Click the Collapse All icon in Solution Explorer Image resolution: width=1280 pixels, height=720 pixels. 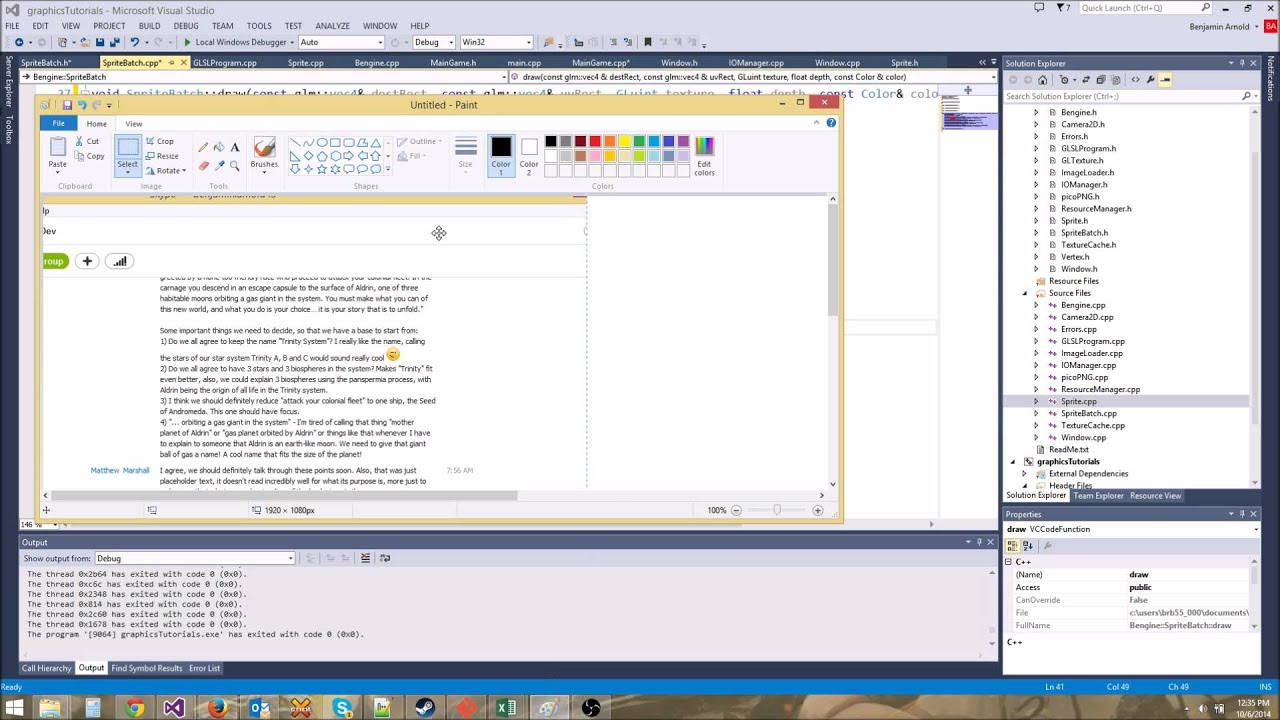click(x=1101, y=80)
